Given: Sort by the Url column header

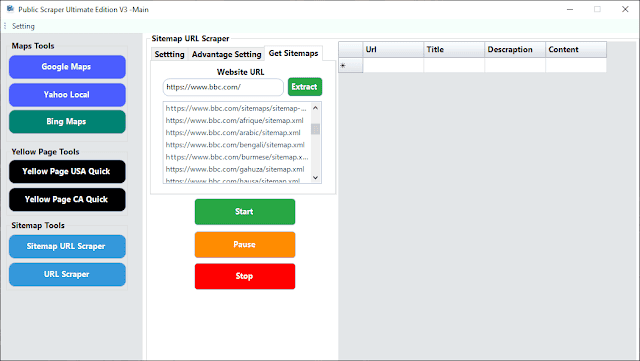Looking at the screenshot, I should [x=393, y=49].
